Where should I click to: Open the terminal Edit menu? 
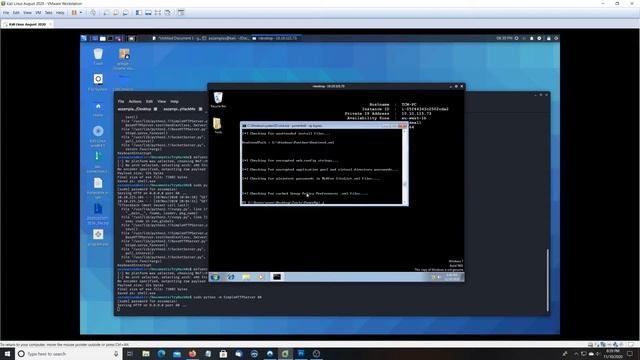(149, 101)
